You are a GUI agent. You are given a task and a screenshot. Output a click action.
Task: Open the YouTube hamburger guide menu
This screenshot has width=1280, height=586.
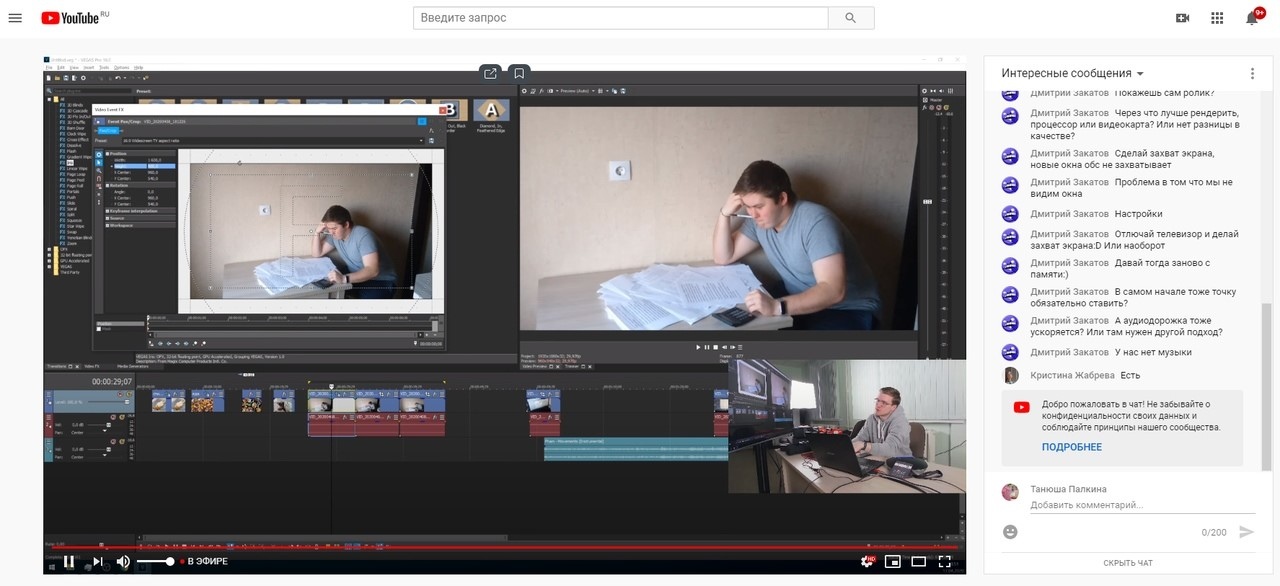15,18
